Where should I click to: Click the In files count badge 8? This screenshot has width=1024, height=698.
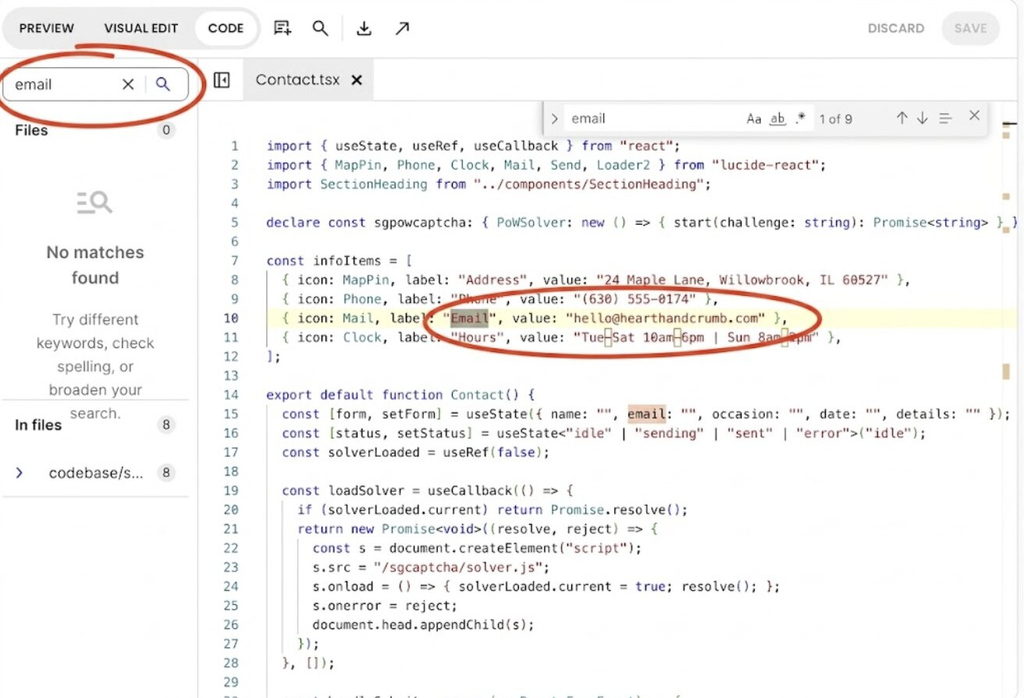coord(166,425)
